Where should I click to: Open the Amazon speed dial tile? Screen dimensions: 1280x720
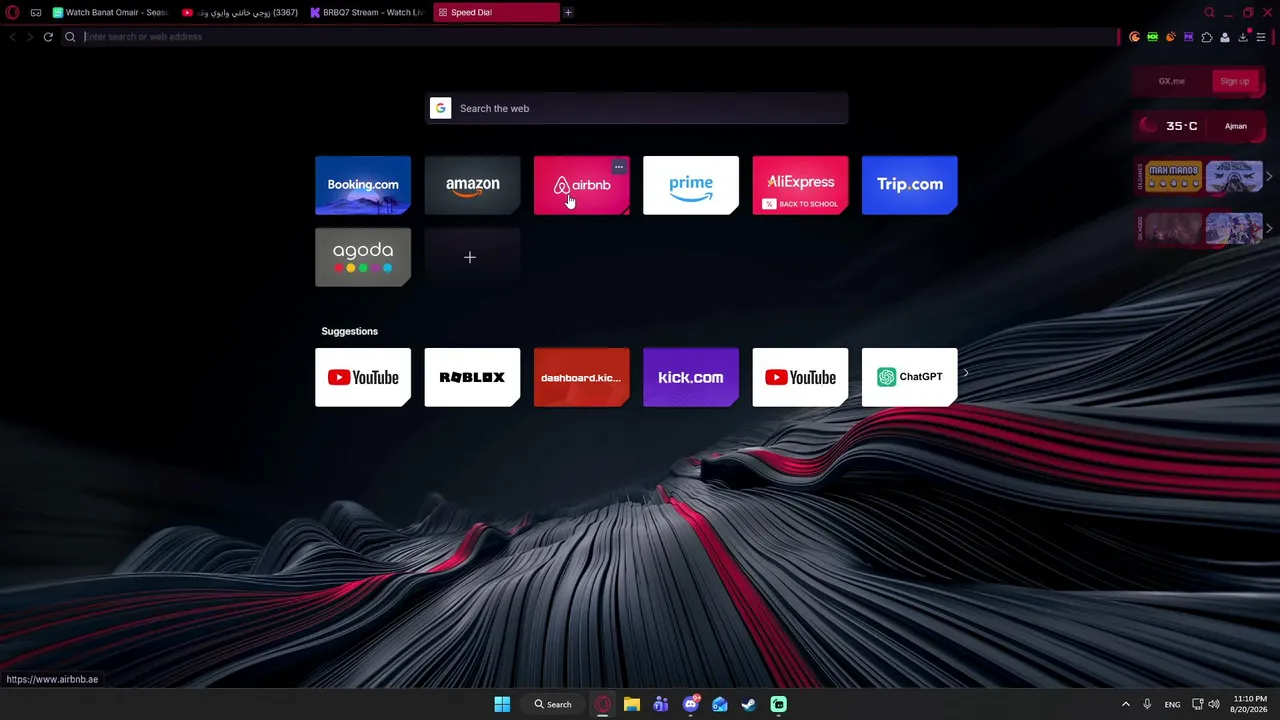pos(472,185)
